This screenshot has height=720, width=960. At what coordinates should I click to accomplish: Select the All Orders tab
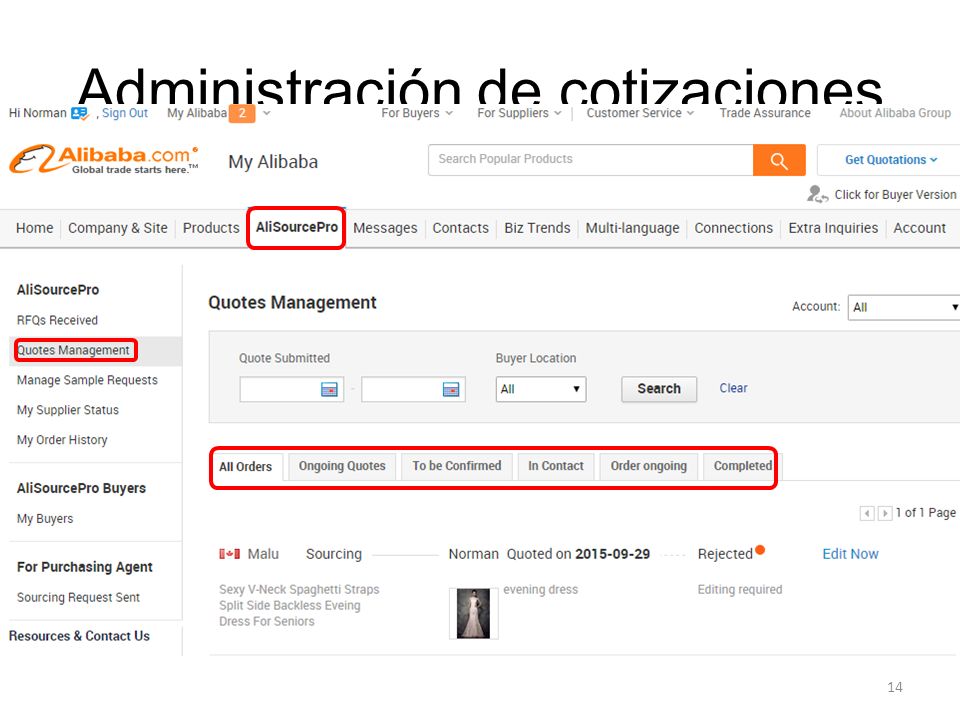pos(246,467)
